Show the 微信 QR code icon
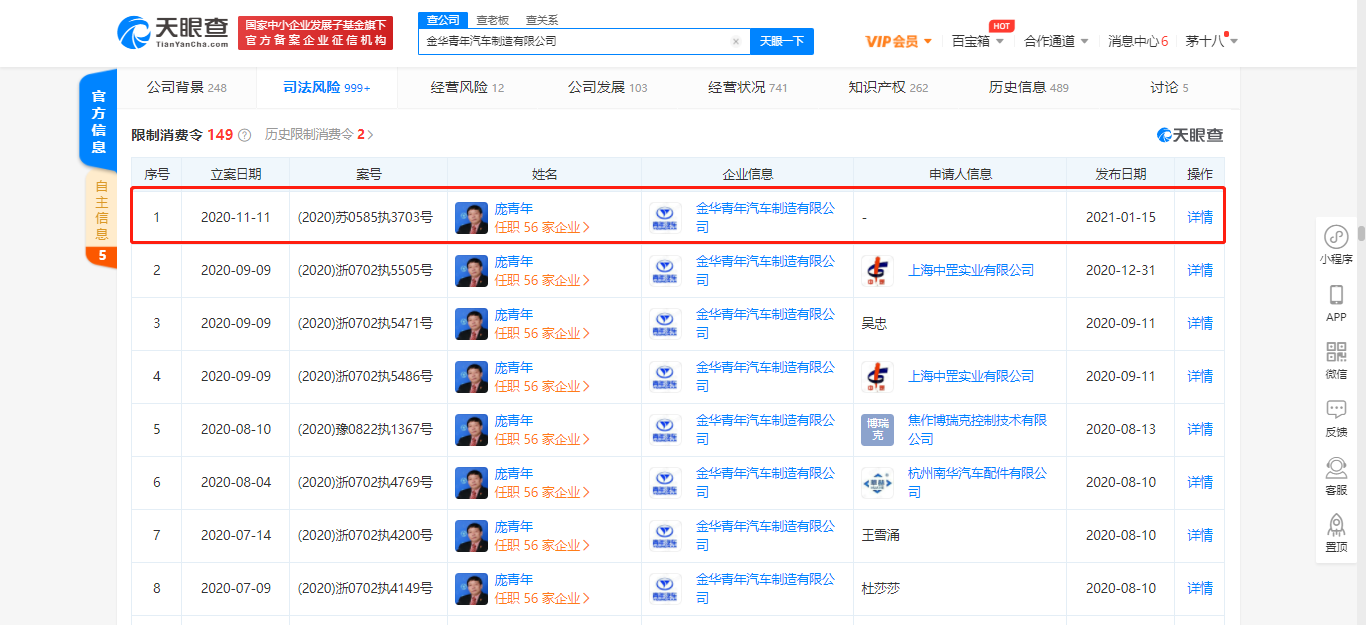This screenshot has width=1366, height=625. point(1336,353)
